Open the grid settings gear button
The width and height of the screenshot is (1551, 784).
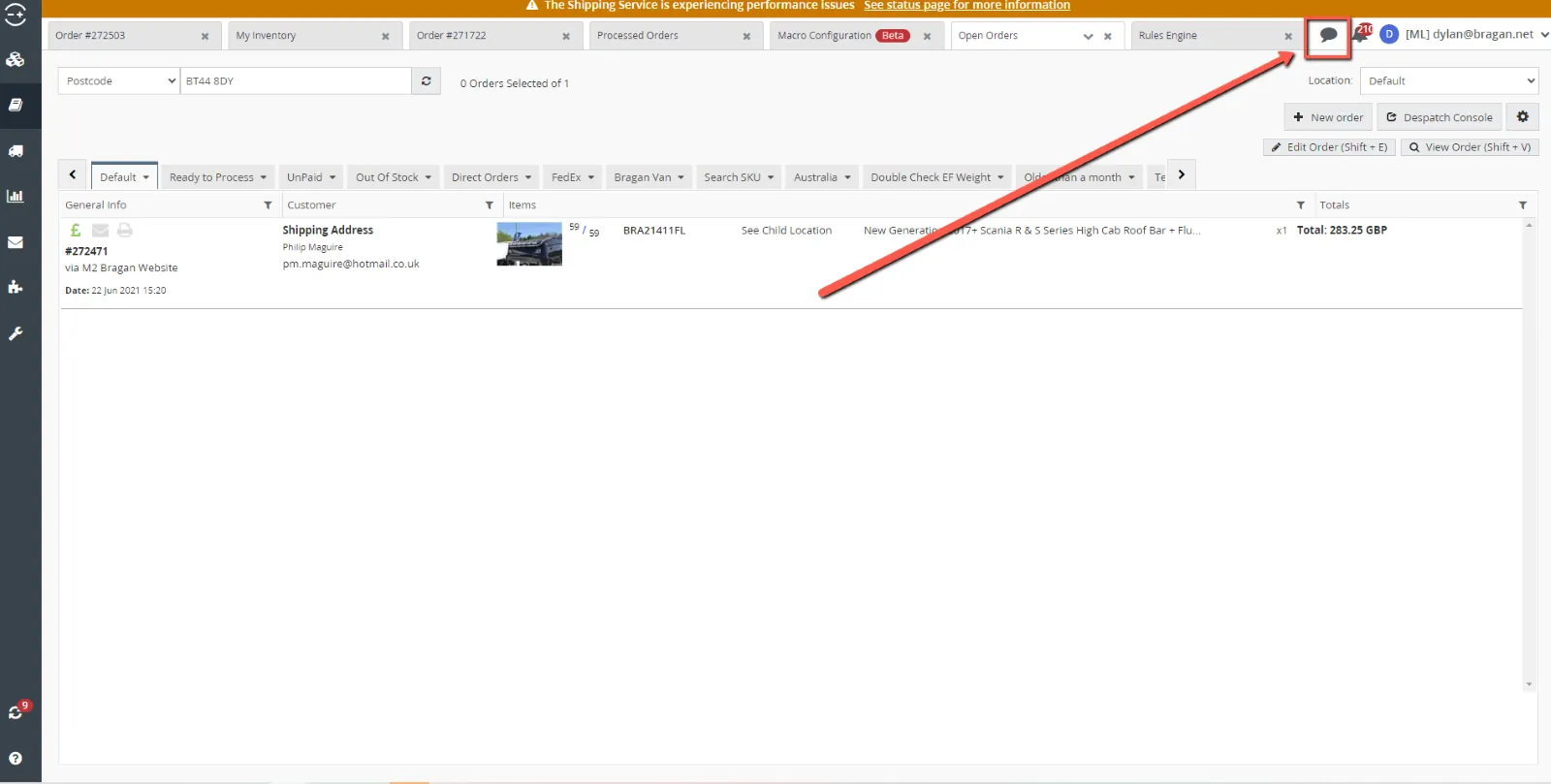point(1523,116)
